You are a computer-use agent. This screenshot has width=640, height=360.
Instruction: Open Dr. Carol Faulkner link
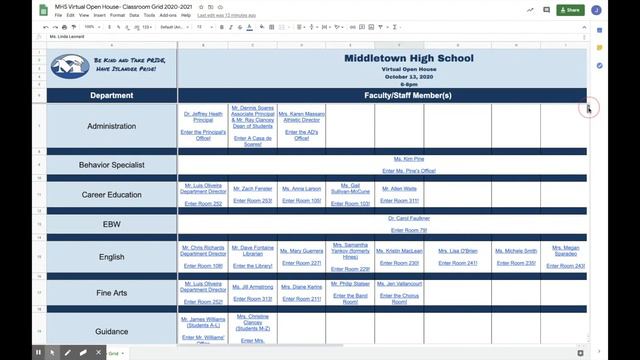409,218
